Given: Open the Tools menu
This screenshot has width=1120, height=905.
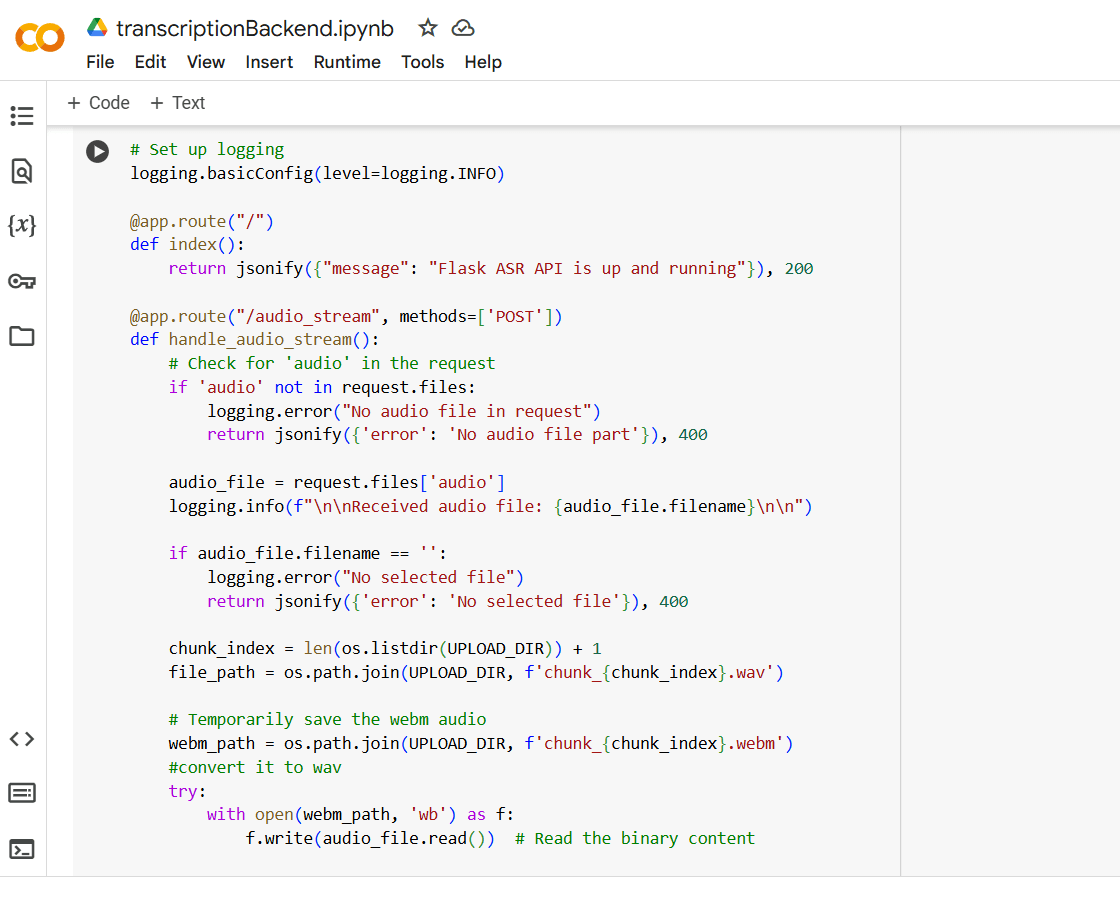Looking at the screenshot, I should coord(422,62).
